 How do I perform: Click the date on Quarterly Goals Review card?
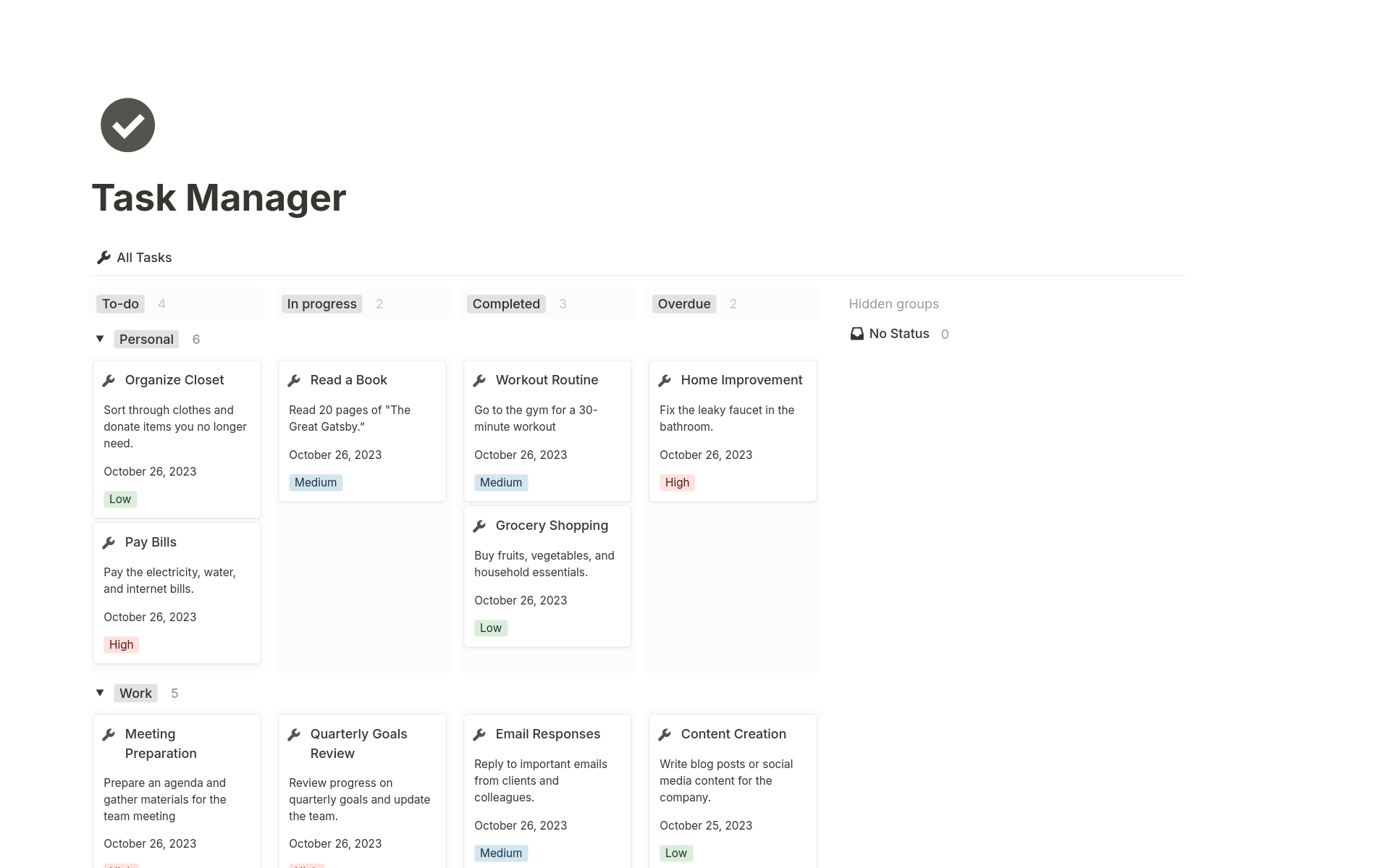(335, 843)
